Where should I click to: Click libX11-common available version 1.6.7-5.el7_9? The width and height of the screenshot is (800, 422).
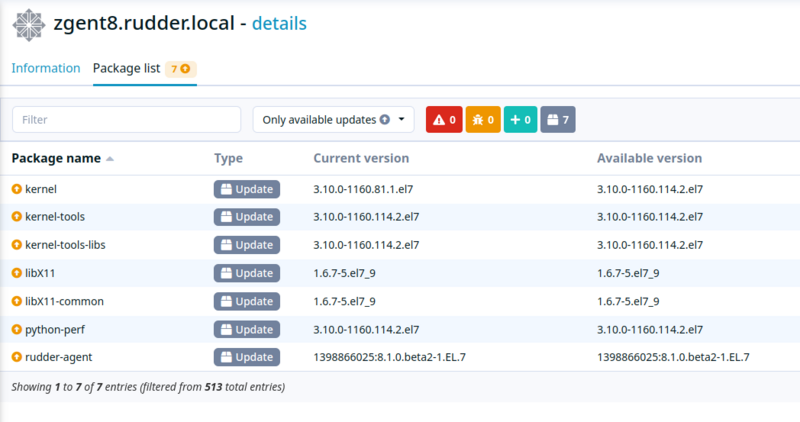coord(628,301)
